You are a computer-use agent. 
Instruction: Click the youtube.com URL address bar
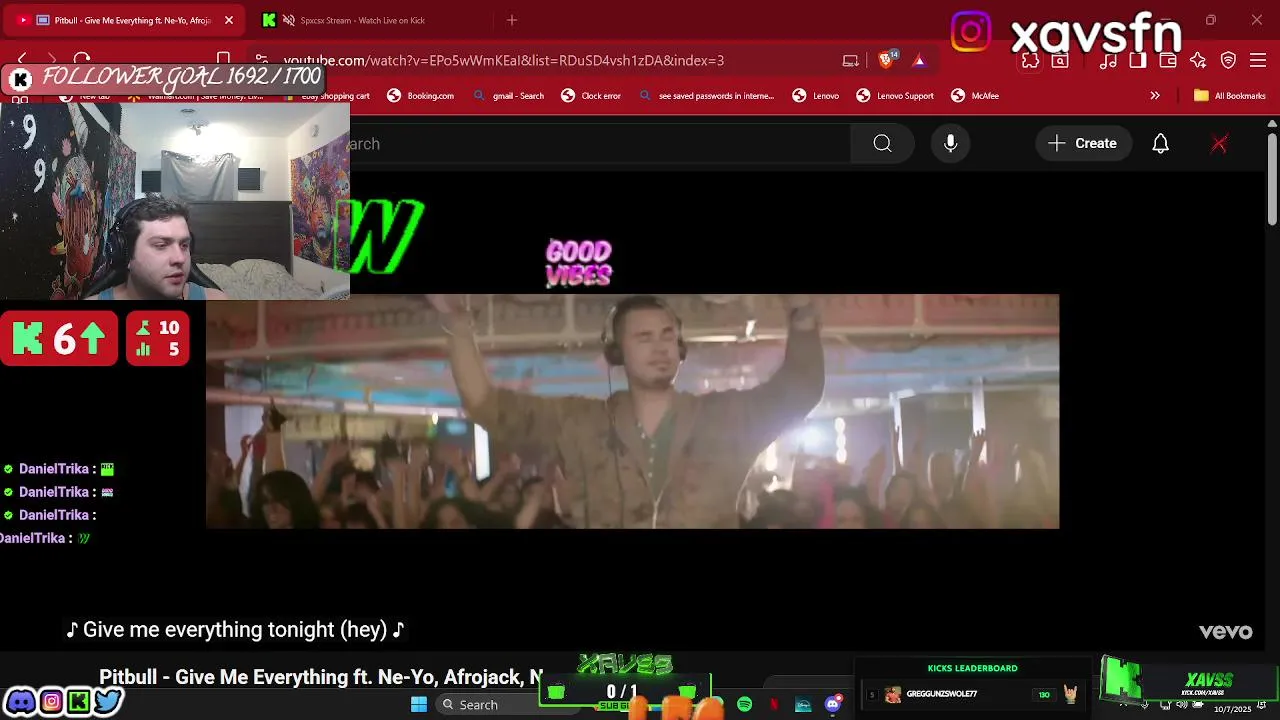point(504,60)
